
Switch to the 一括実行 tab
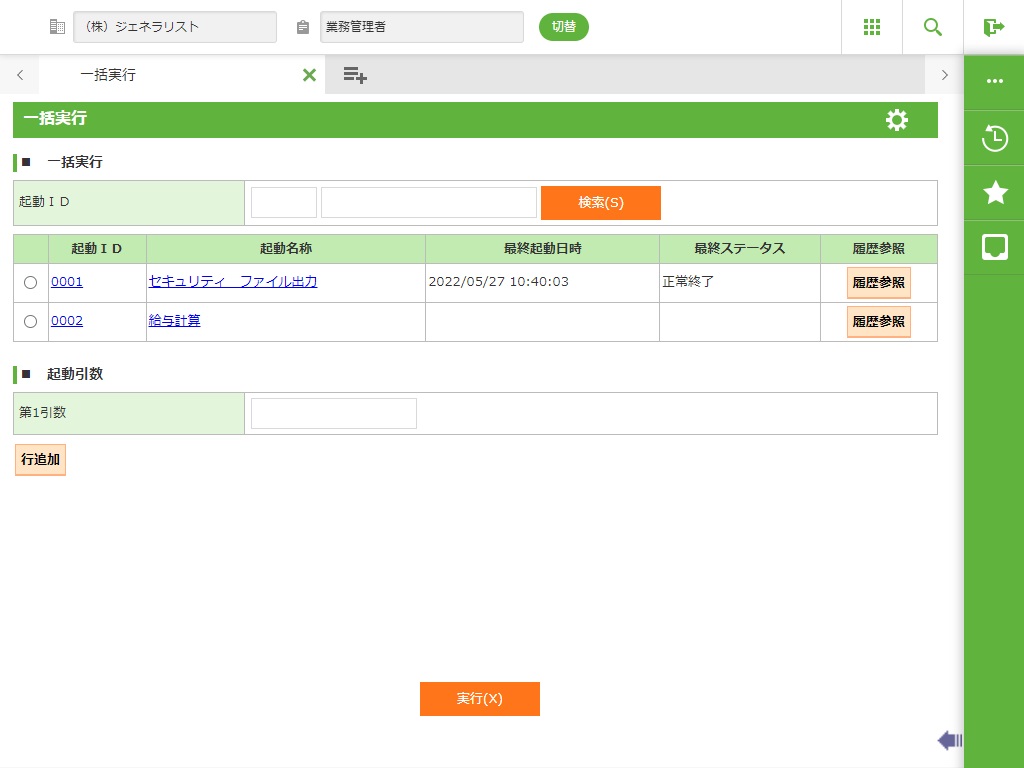point(108,75)
